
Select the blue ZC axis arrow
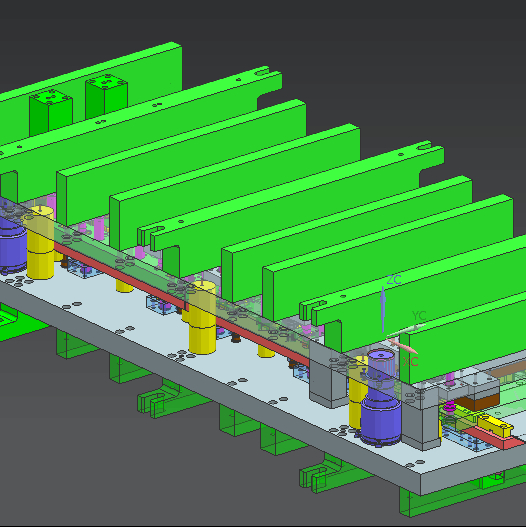coord(383,309)
